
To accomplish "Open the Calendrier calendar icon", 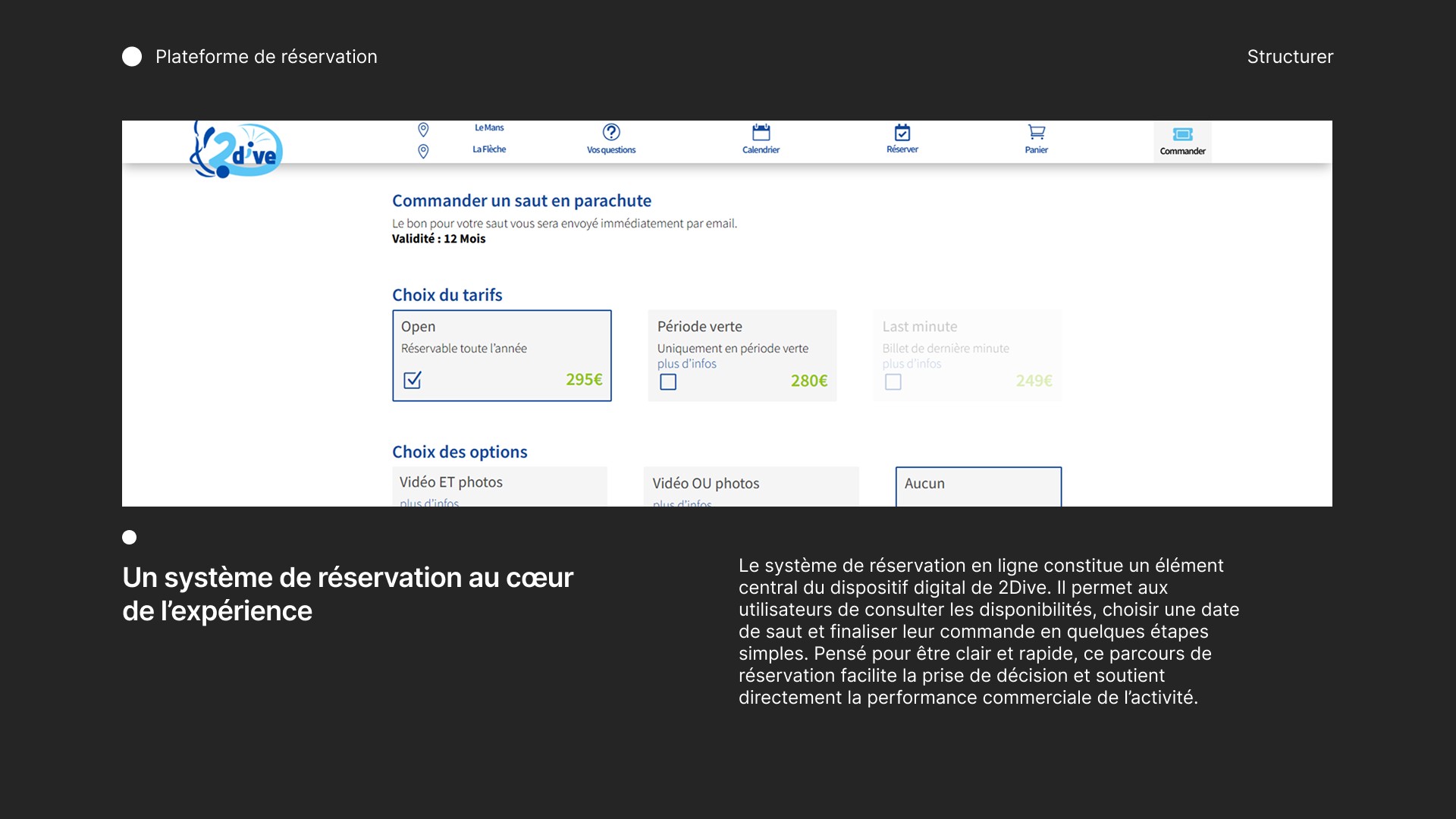I will click(x=761, y=133).
